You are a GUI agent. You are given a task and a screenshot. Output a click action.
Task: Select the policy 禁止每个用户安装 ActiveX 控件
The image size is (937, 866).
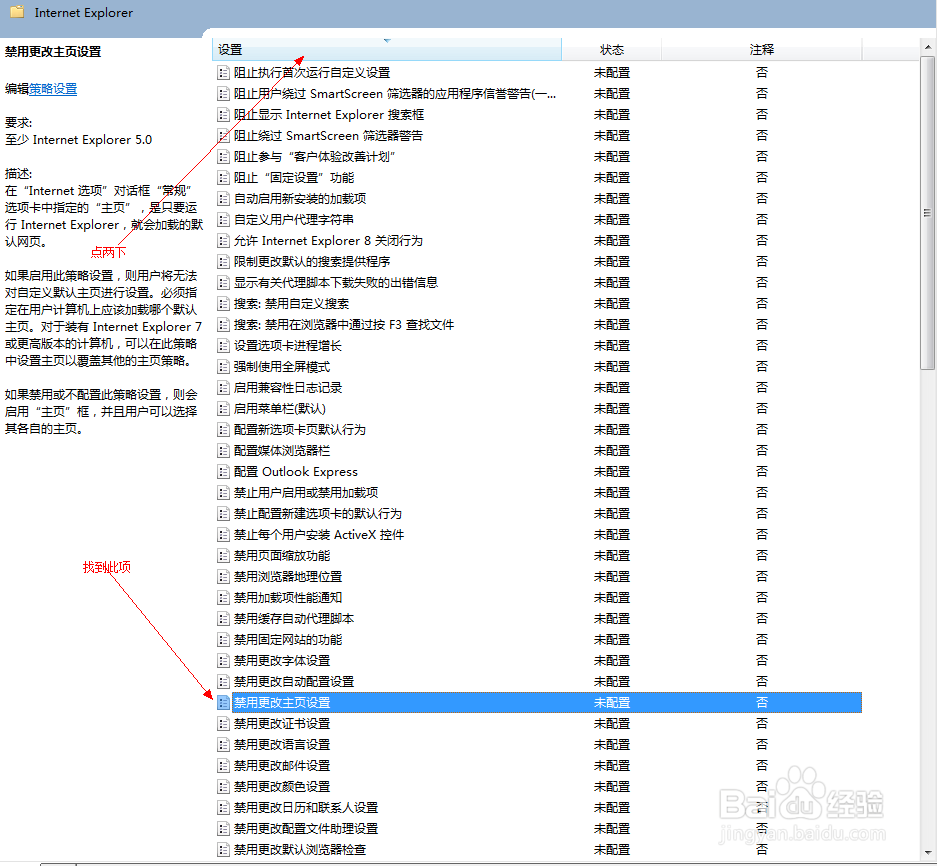coord(319,535)
